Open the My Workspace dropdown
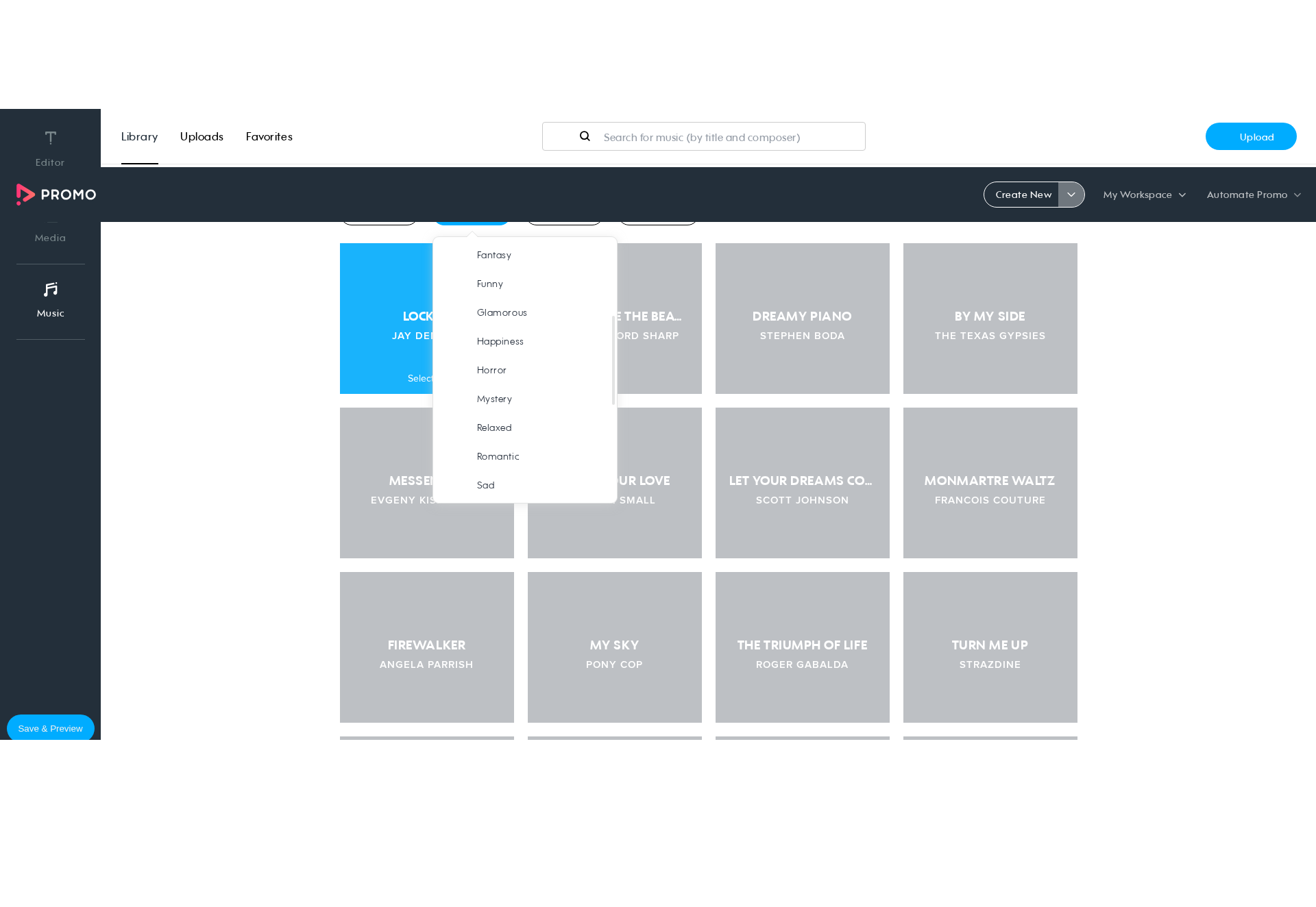The width and height of the screenshot is (1316, 907). 1144,195
